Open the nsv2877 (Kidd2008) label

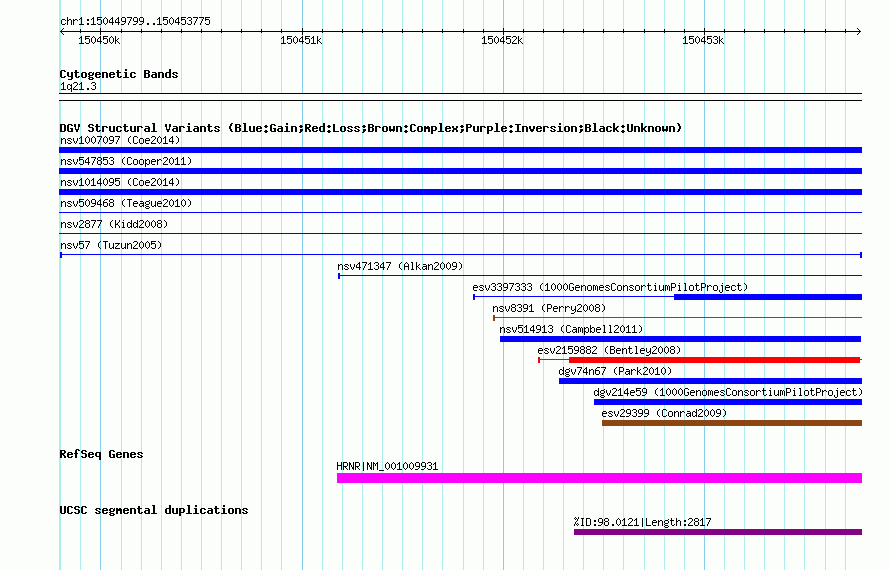(114, 224)
